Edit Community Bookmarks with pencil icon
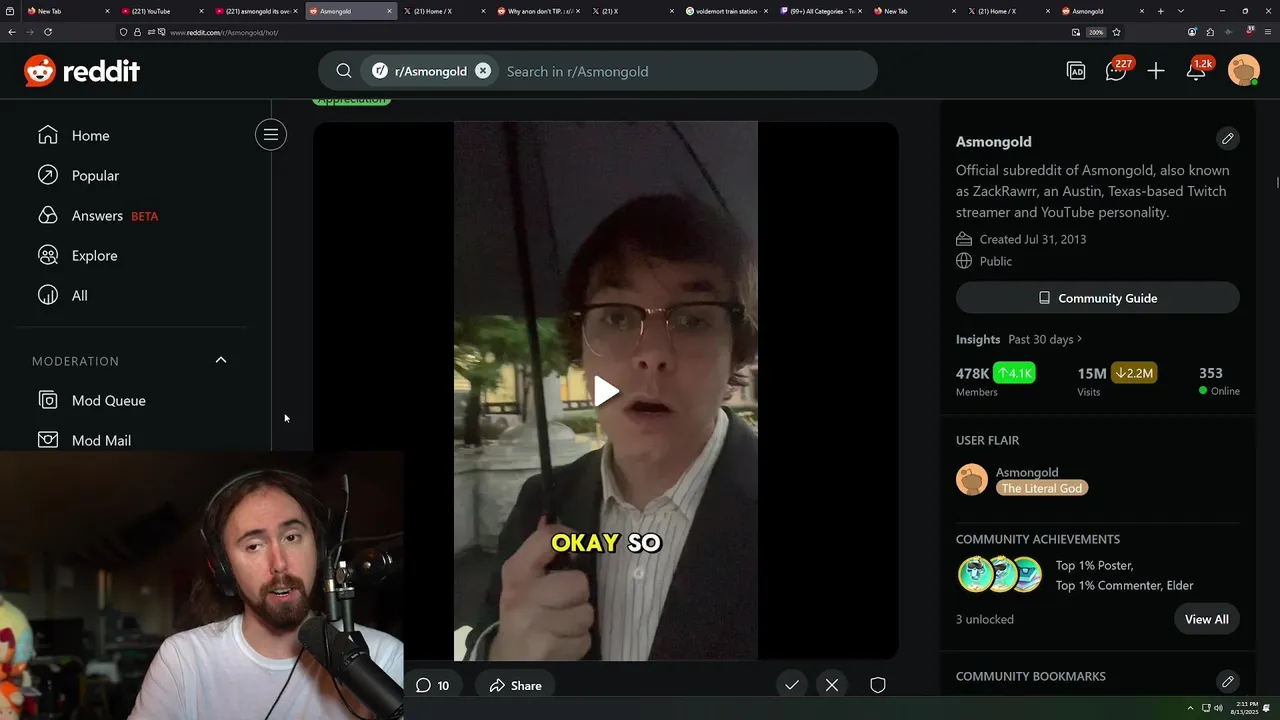 [1228, 682]
